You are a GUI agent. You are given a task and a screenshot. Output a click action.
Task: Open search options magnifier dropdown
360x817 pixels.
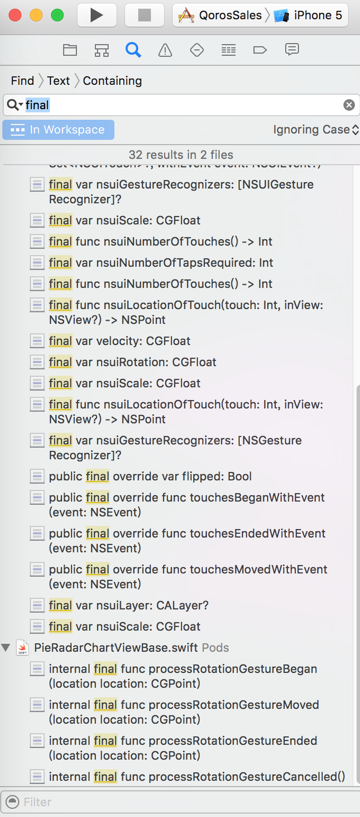[15, 105]
